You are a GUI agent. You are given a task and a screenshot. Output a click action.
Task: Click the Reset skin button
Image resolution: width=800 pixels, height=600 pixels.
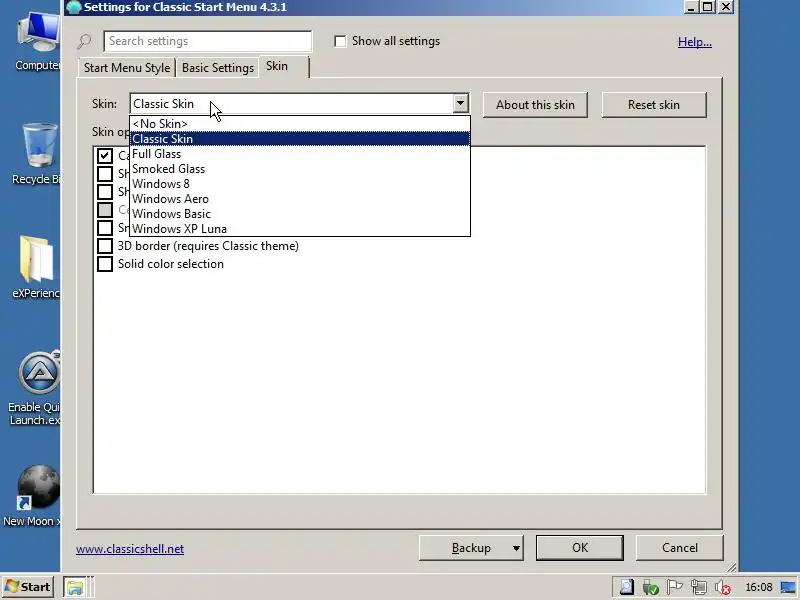click(x=654, y=105)
